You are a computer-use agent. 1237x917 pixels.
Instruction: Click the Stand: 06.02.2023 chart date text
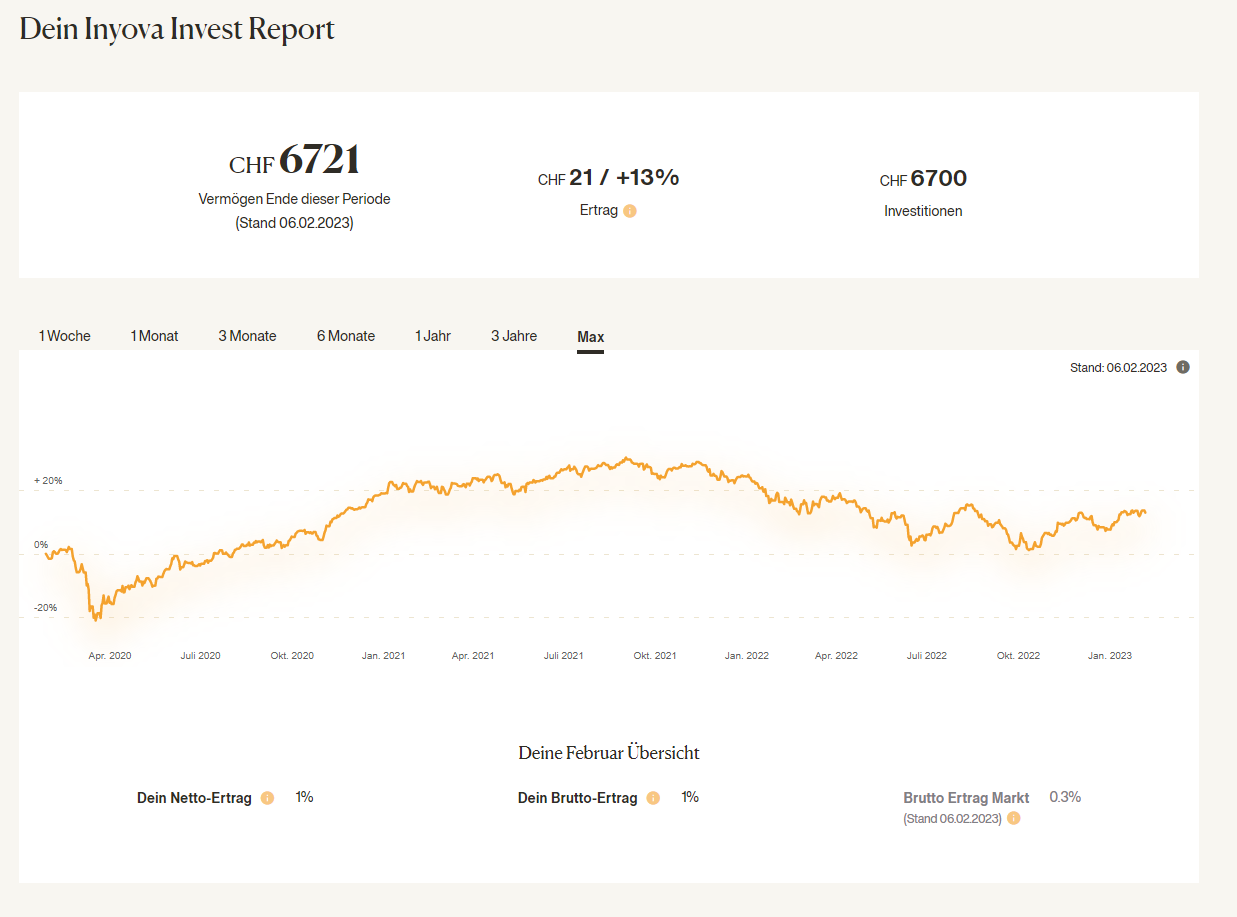tap(1118, 367)
